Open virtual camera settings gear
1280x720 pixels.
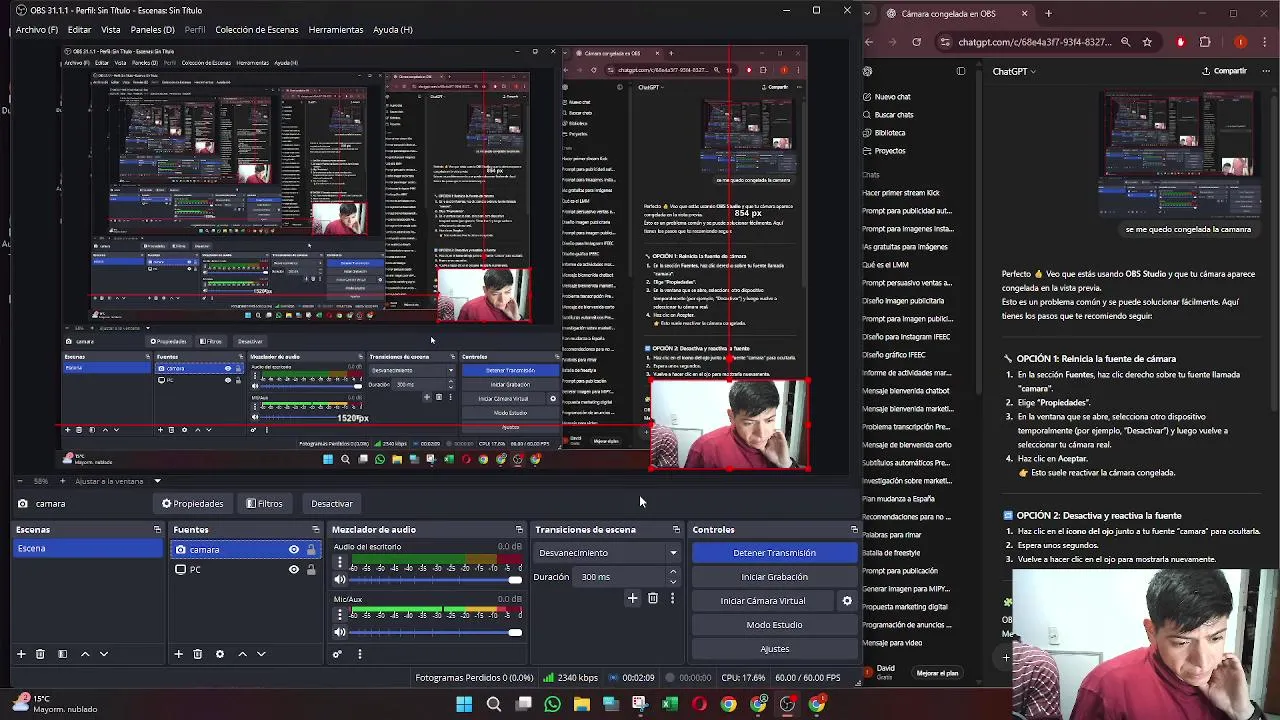point(847,600)
